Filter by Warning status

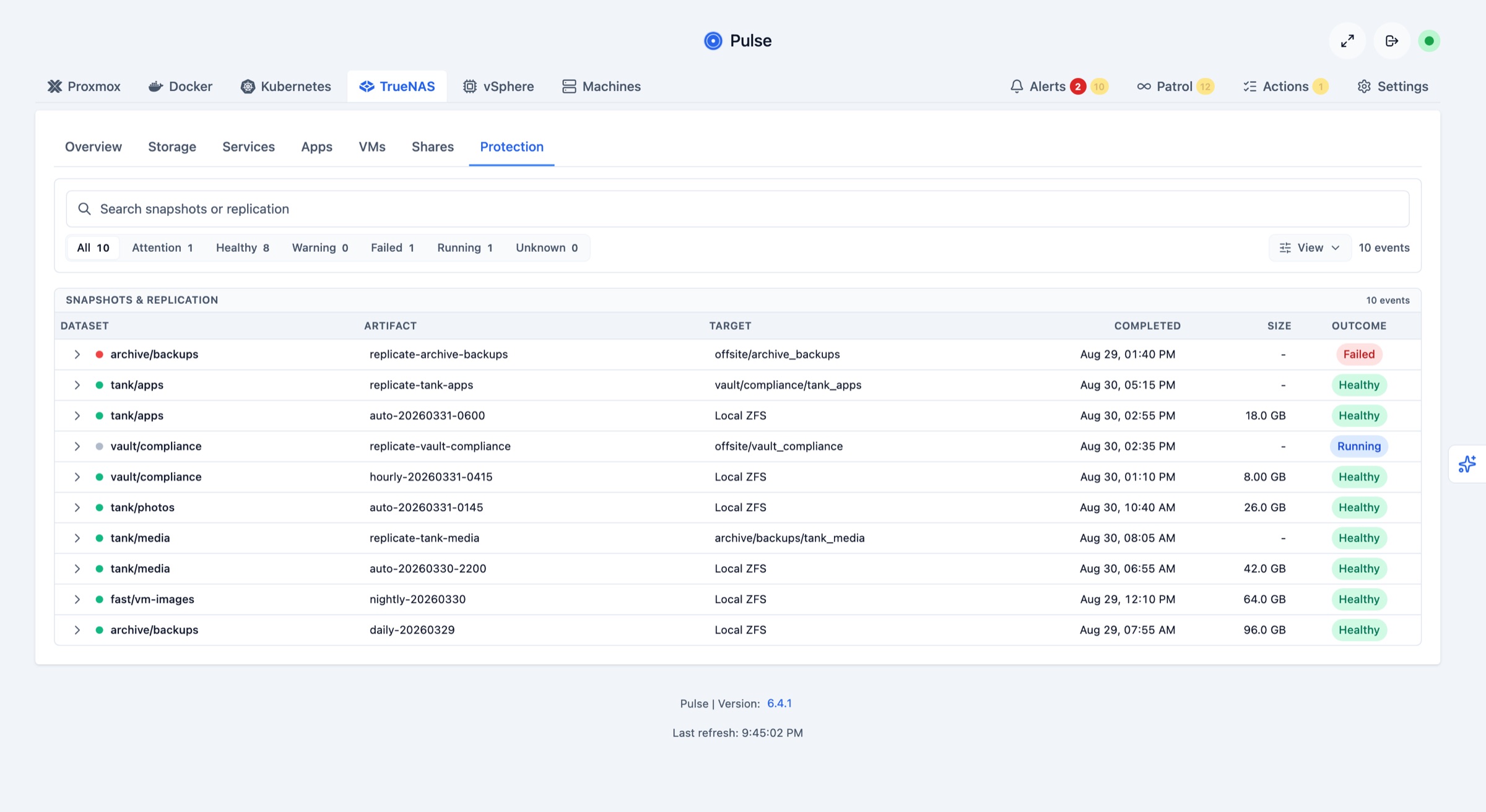[x=320, y=248]
